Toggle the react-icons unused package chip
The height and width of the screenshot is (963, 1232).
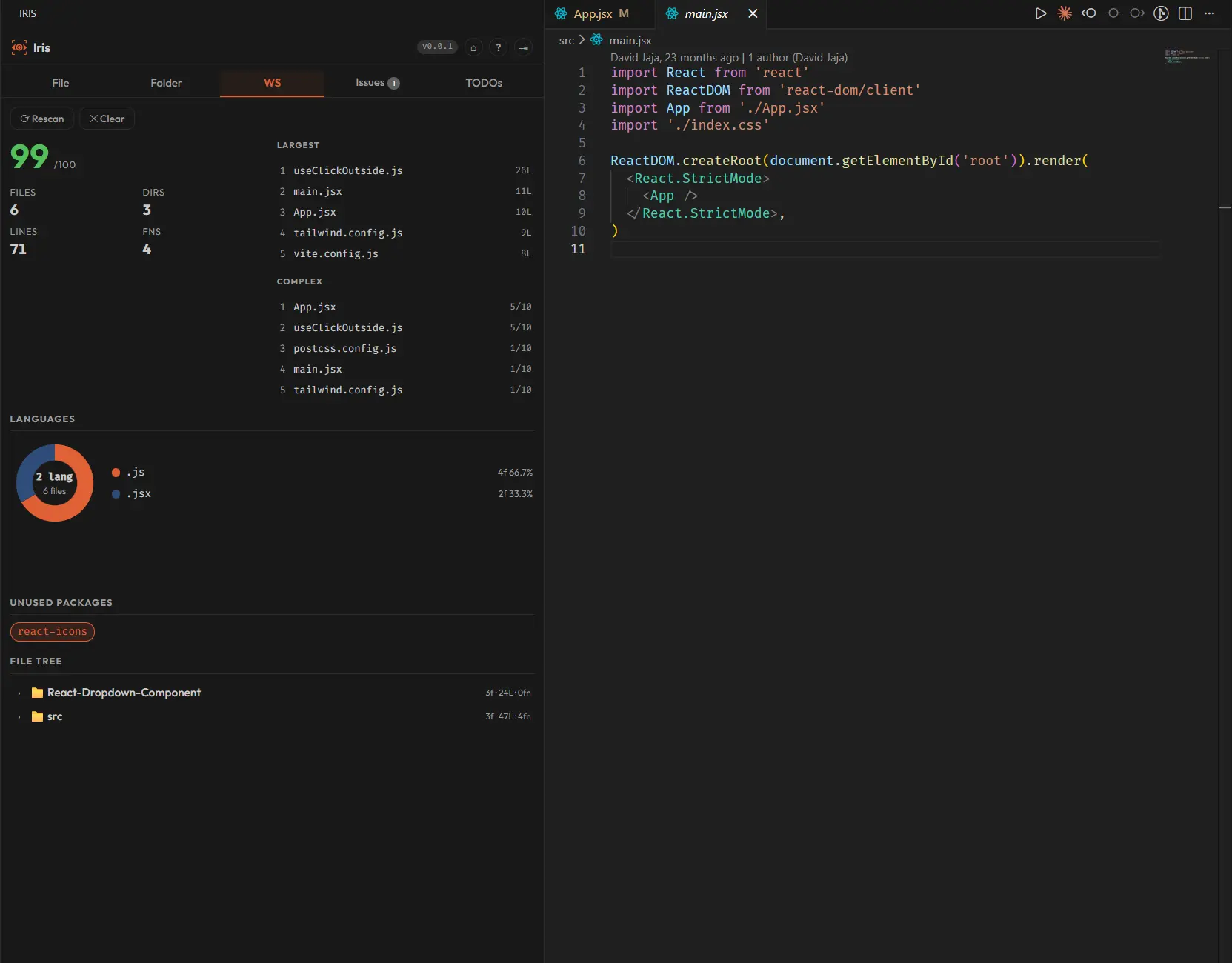51,631
